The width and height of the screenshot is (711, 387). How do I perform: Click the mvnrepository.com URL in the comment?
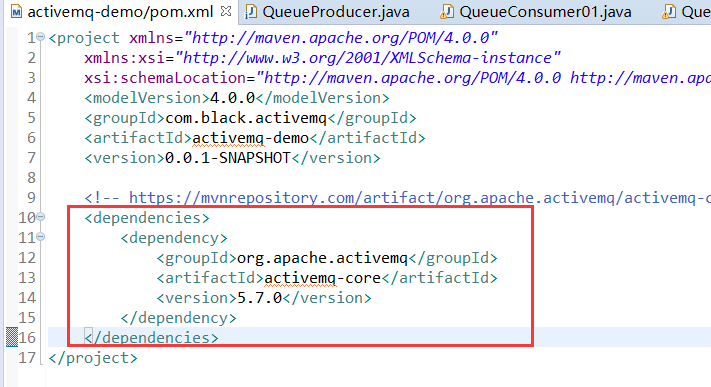coord(420,198)
